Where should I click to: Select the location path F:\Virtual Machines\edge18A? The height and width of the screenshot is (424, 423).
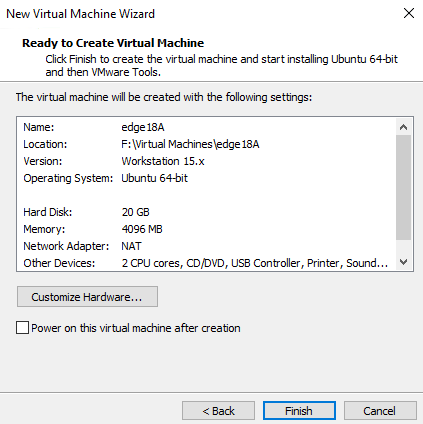point(190,144)
